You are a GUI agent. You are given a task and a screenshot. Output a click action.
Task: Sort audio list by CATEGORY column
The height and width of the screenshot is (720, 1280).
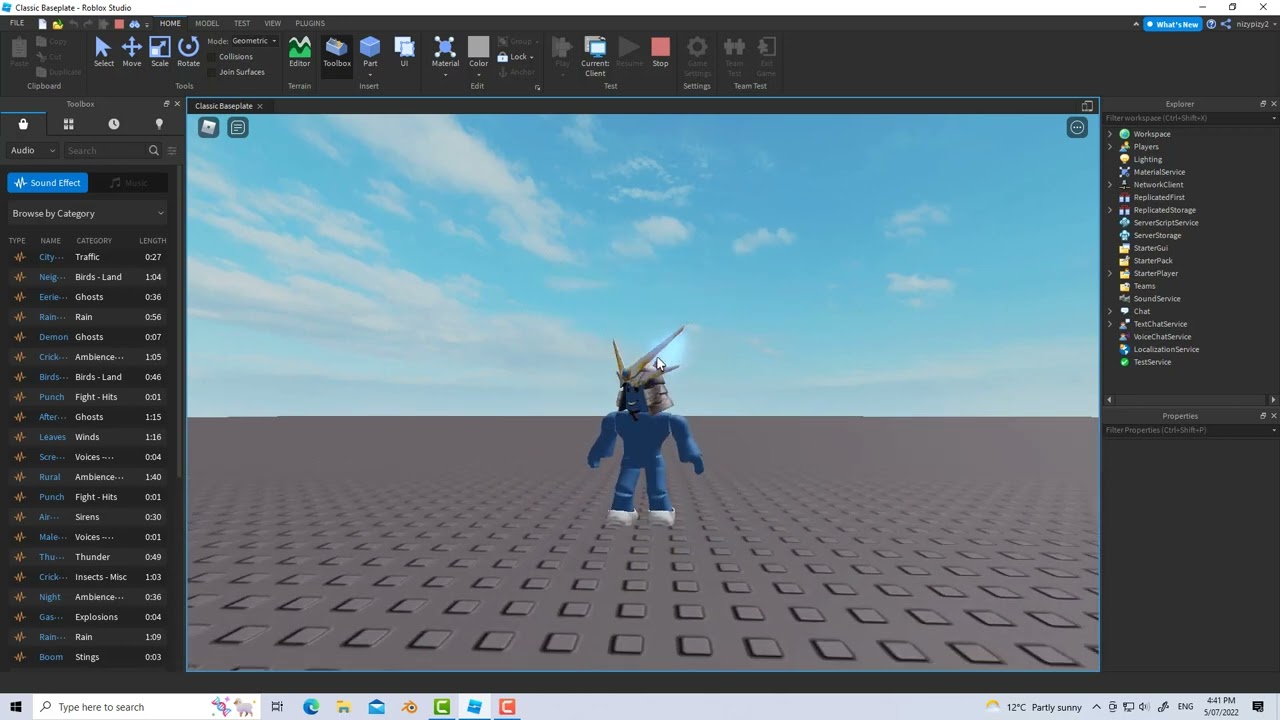click(94, 240)
